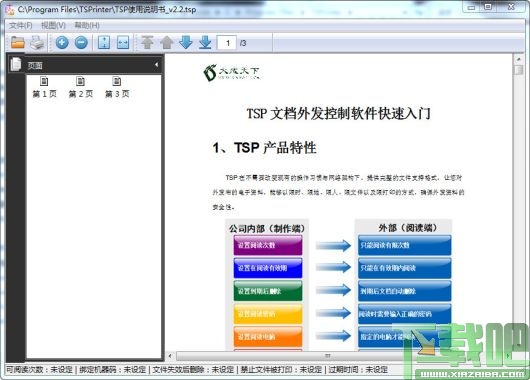Zoom out with the minus icon

[81, 43]
